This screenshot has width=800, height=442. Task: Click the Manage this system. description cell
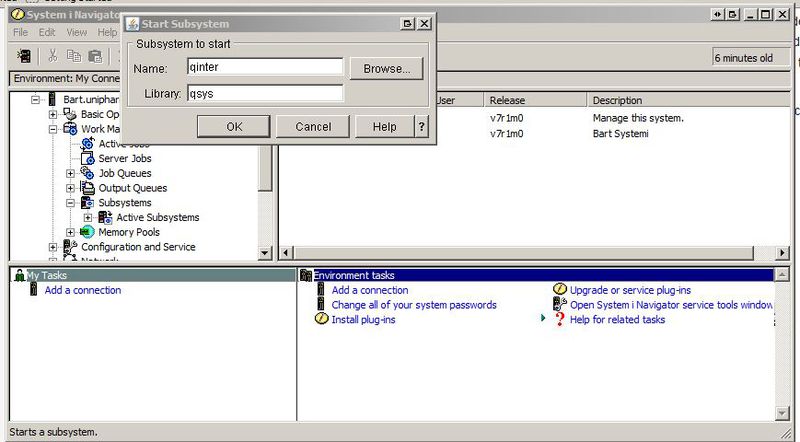coord(638,118)
